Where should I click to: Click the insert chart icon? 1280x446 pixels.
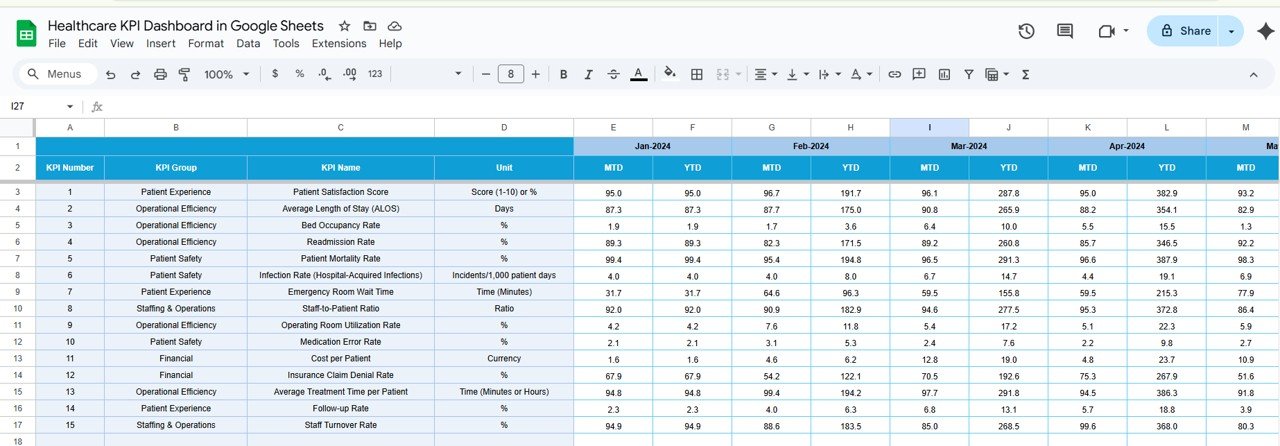coord(943,74)
